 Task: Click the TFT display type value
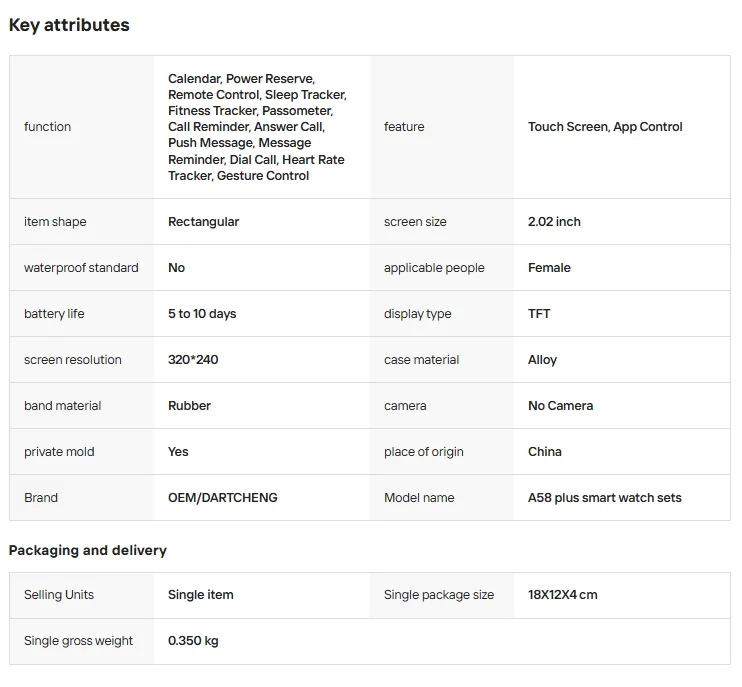(539, 314)
